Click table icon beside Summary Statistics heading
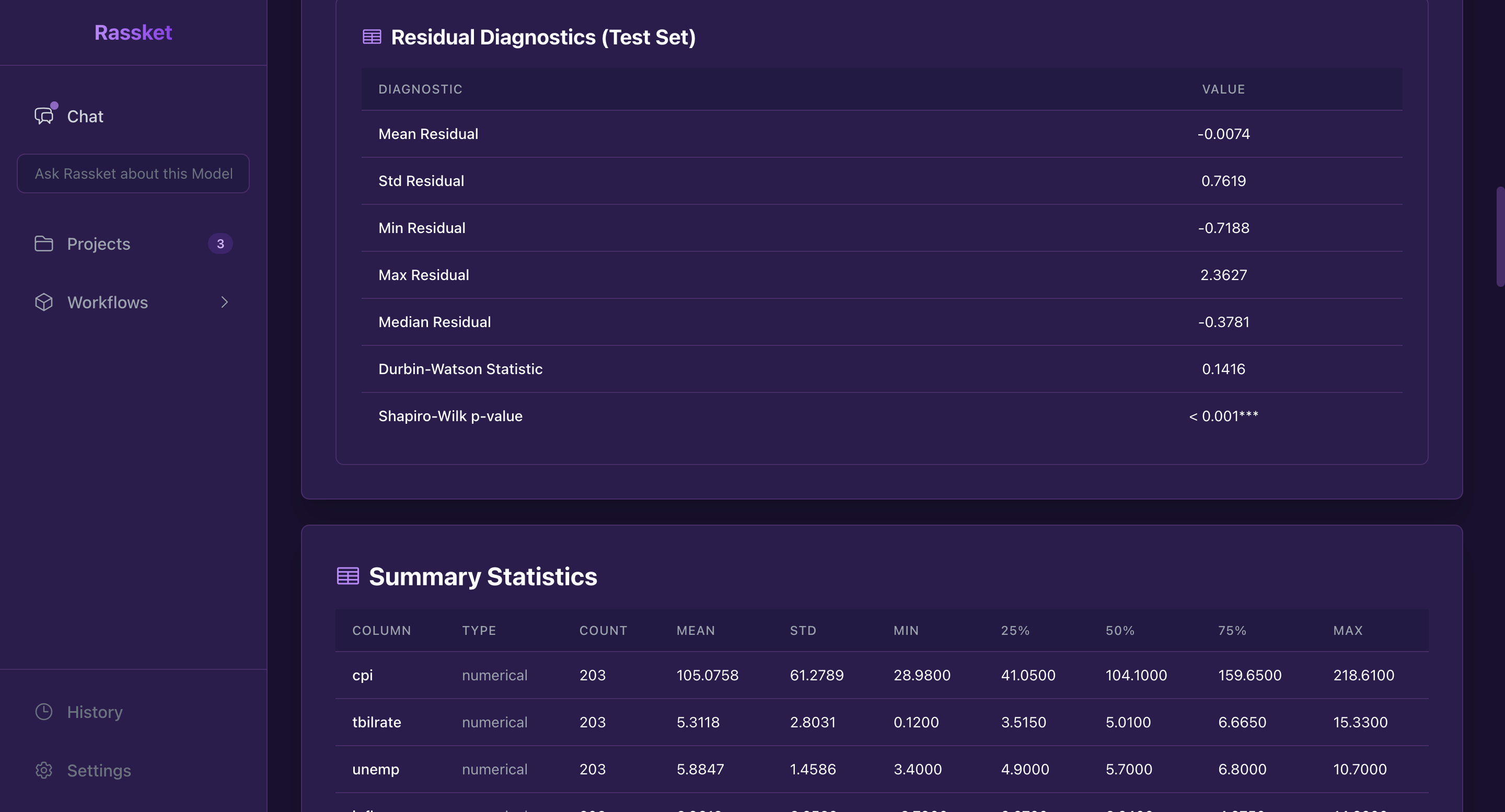This screenshot has width=1505, height=812. 348,576
